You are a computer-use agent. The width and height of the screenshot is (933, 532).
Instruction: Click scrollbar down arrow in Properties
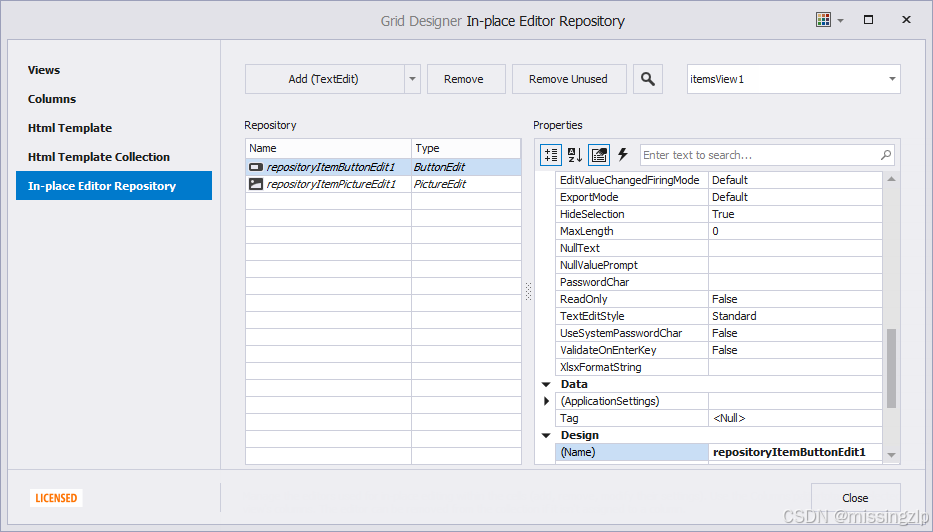(891, 455)
